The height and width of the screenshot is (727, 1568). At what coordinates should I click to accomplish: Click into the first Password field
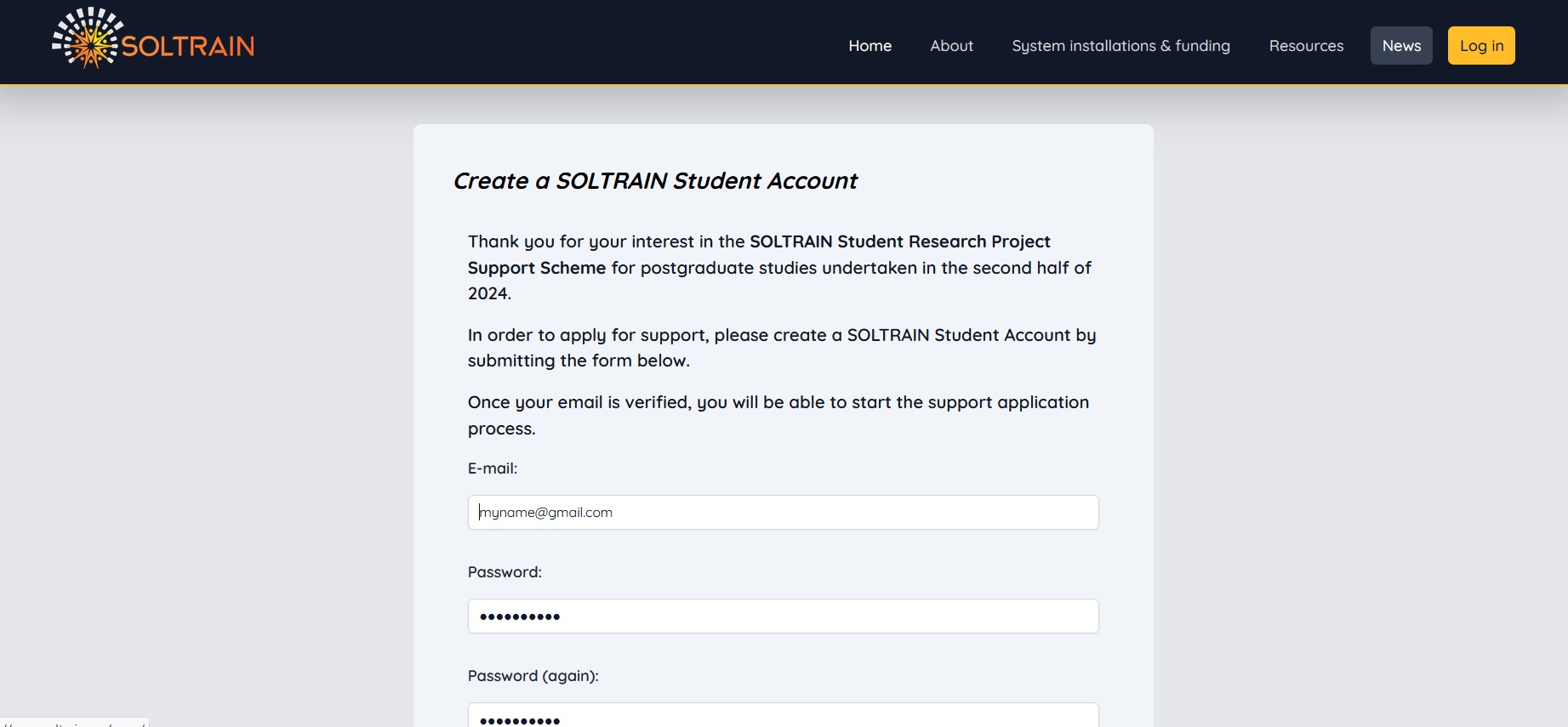point(783,616)
